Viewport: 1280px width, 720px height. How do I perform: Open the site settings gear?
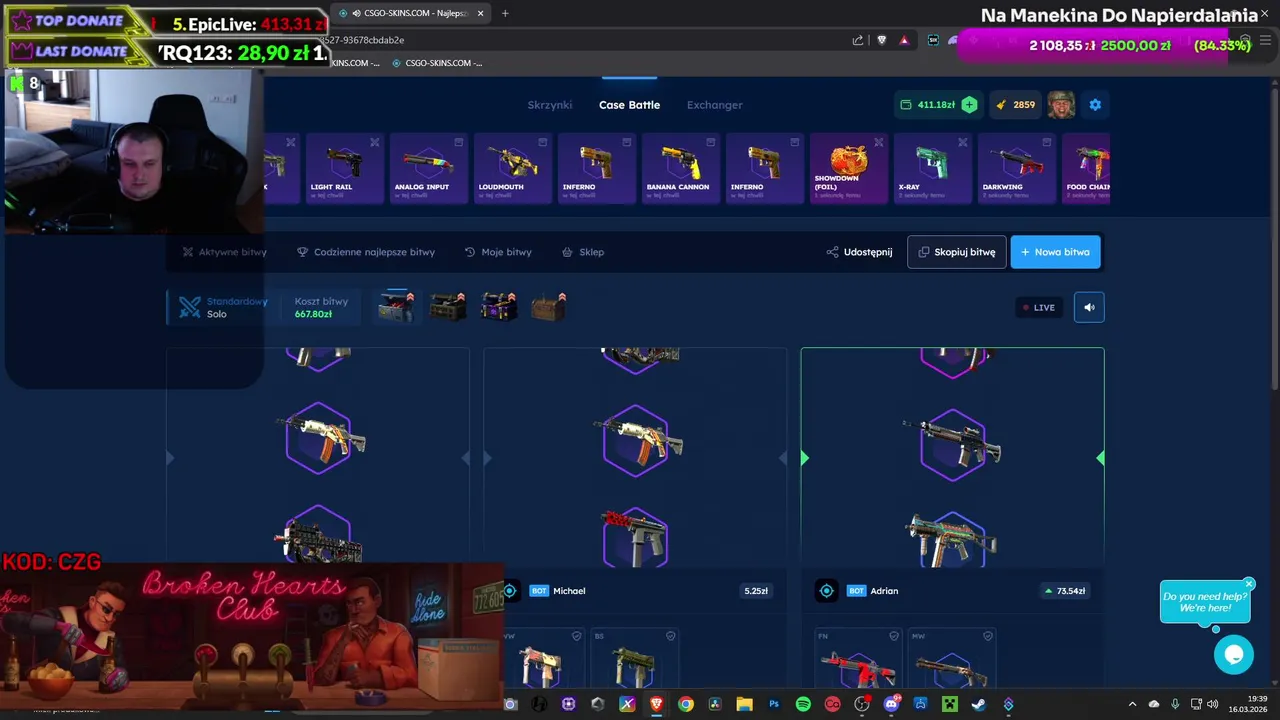point(1095,104)
